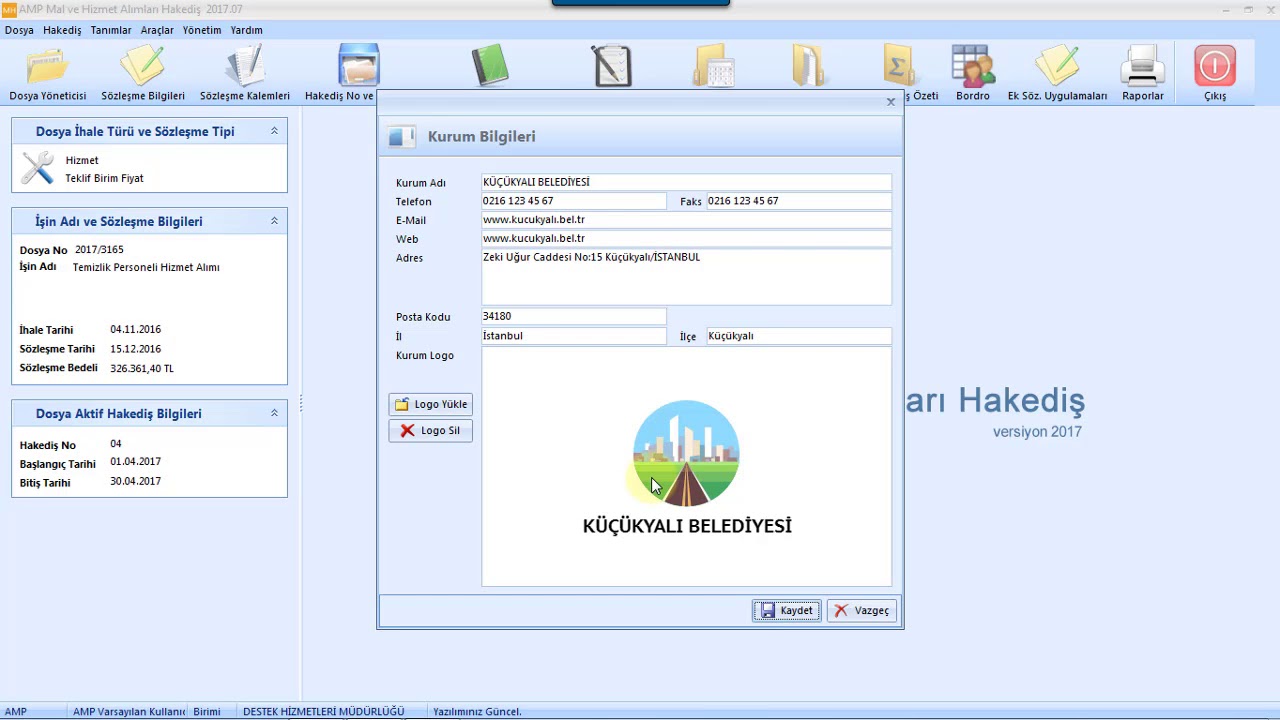
Task: Click the Çıkış exit icon
Action: click(1214, 74)
